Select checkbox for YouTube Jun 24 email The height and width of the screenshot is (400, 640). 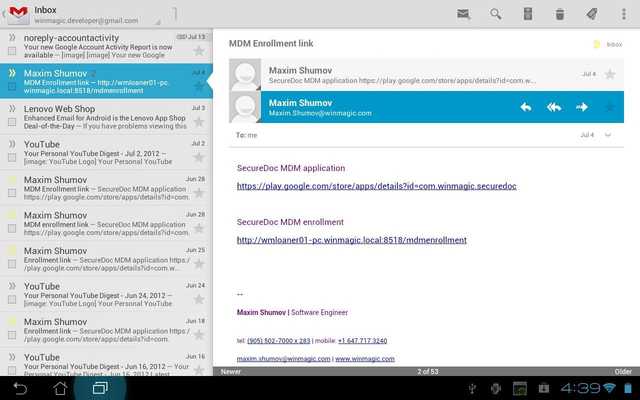click(12, 299)
